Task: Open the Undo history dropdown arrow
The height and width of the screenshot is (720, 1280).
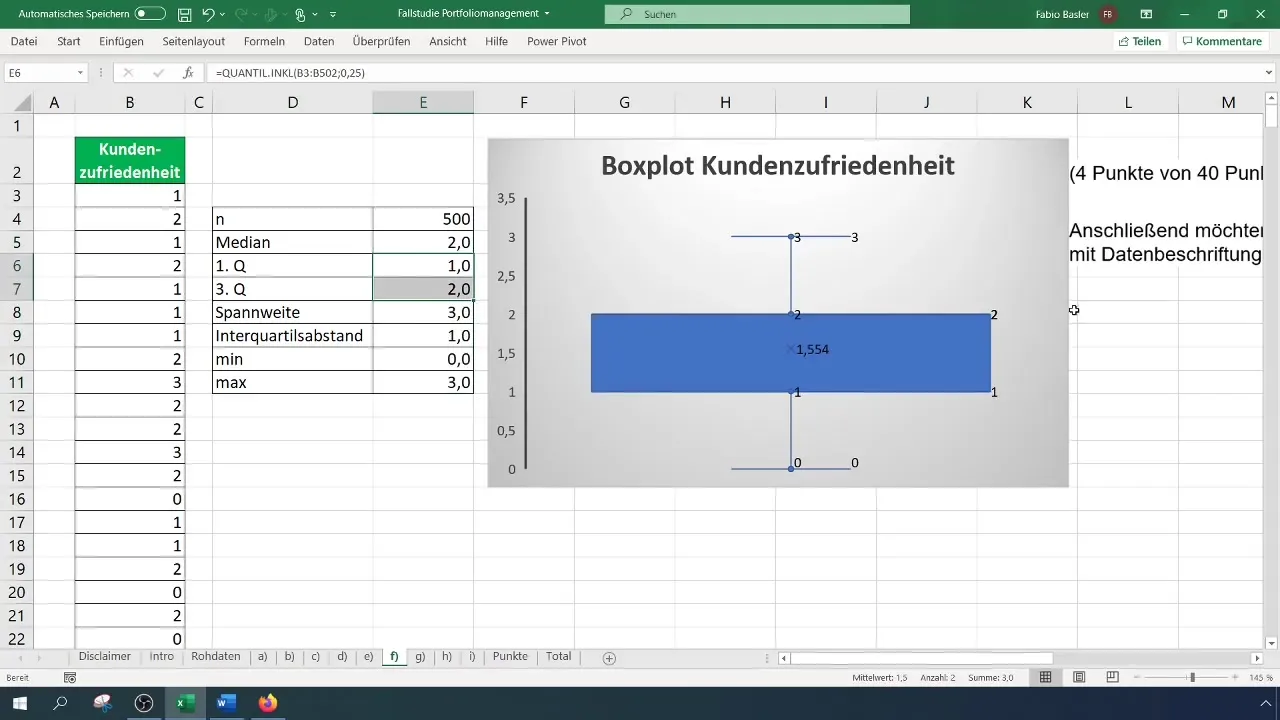Action: tap(224, 14)
